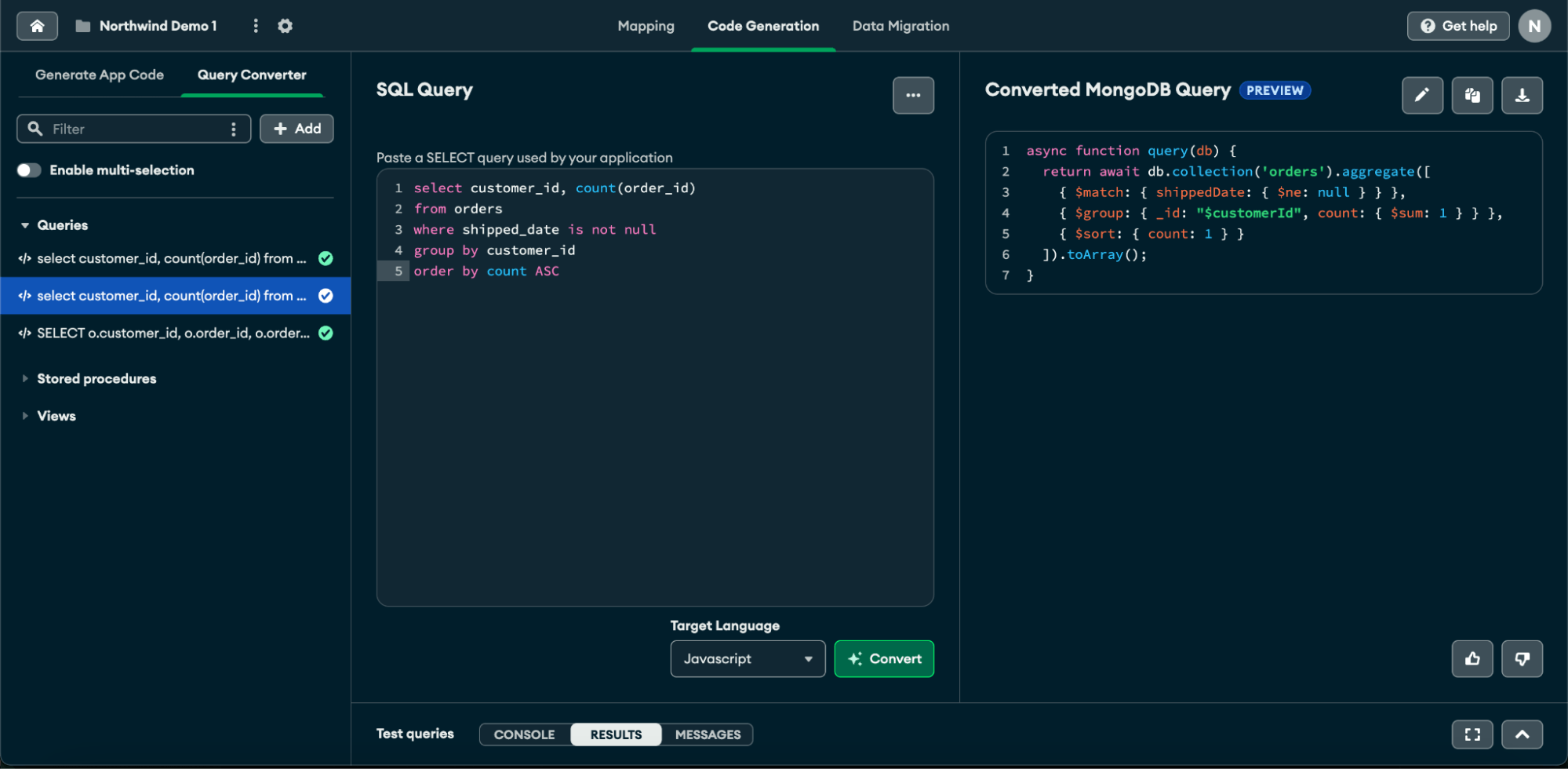Click 'from orders' line in SQL editor
The width and height of the screenshot is (1568, 769).
tap(458, 209)
